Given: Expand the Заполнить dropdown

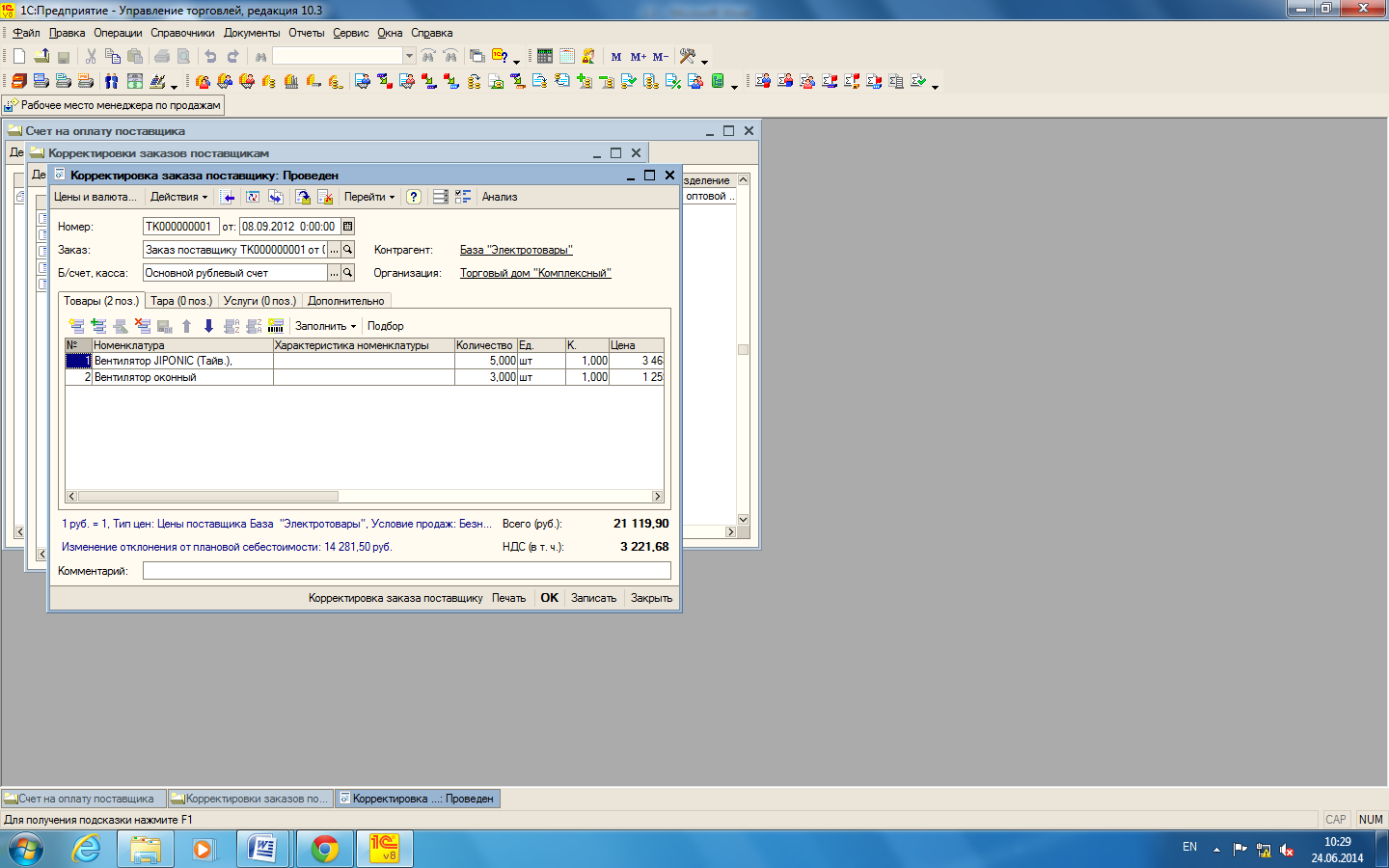Looking at the screenshot, I should (x=325, y=326).
